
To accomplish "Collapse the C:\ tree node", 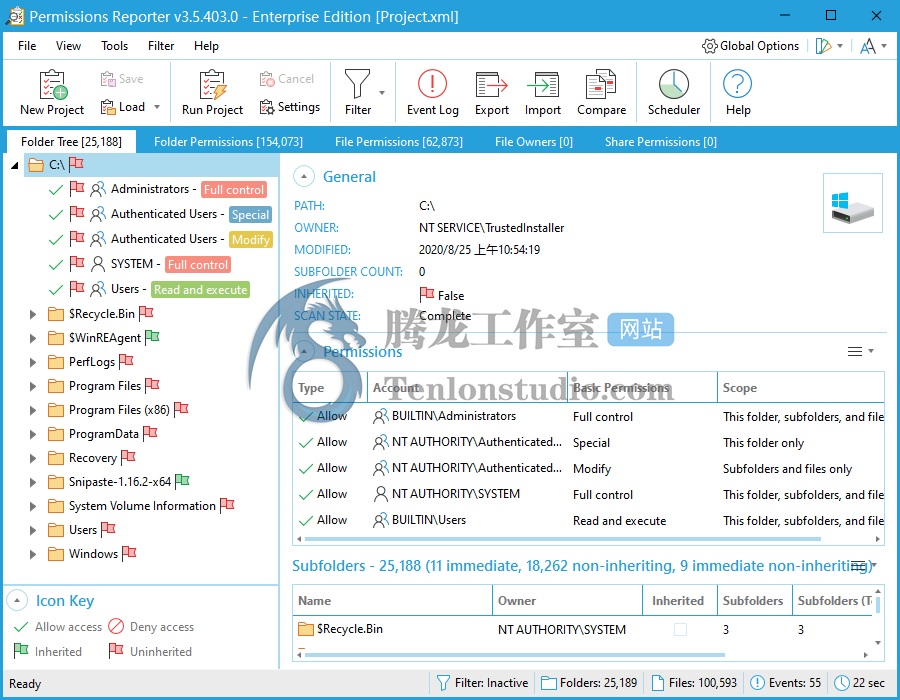I will (x=15, y=166).
